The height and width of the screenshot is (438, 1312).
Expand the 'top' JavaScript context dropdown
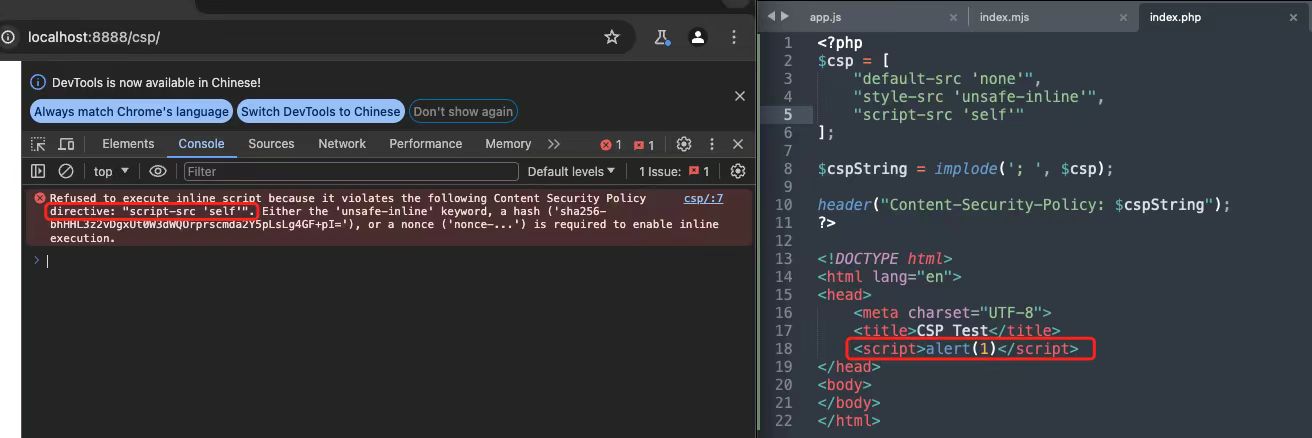pyautogui.click(x=111, y=172)
